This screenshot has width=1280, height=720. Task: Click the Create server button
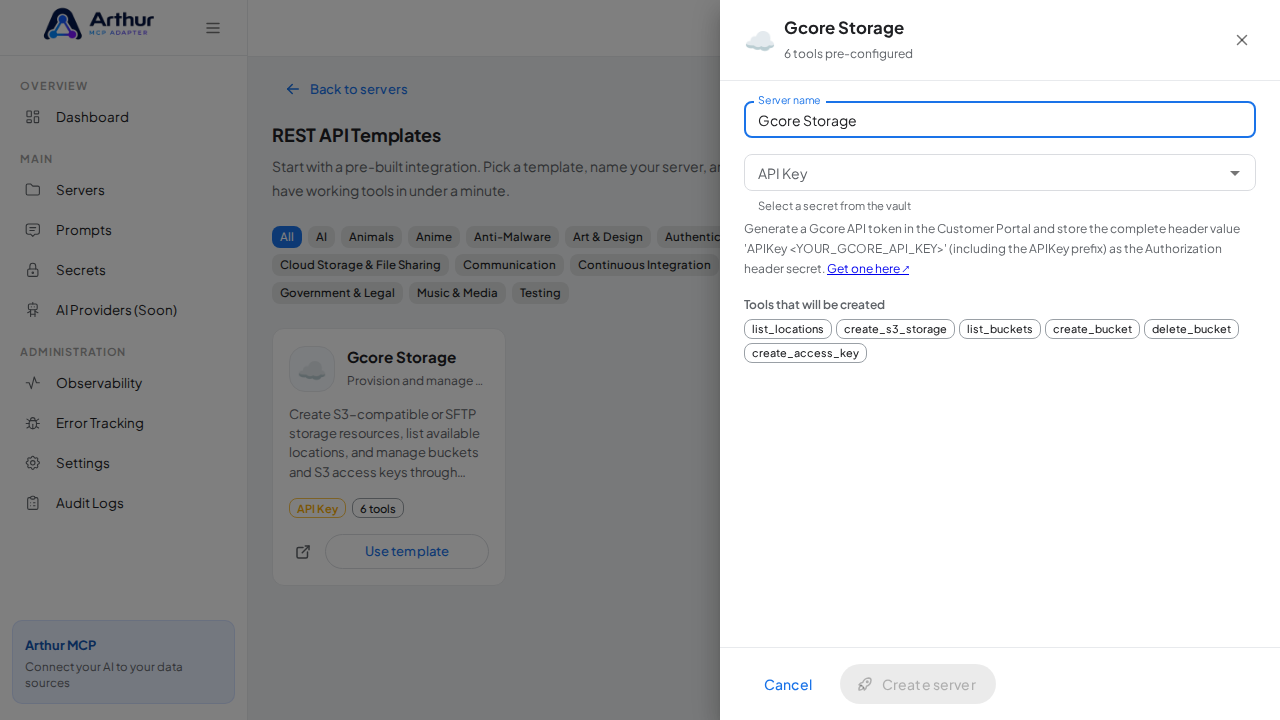[918, 684]
